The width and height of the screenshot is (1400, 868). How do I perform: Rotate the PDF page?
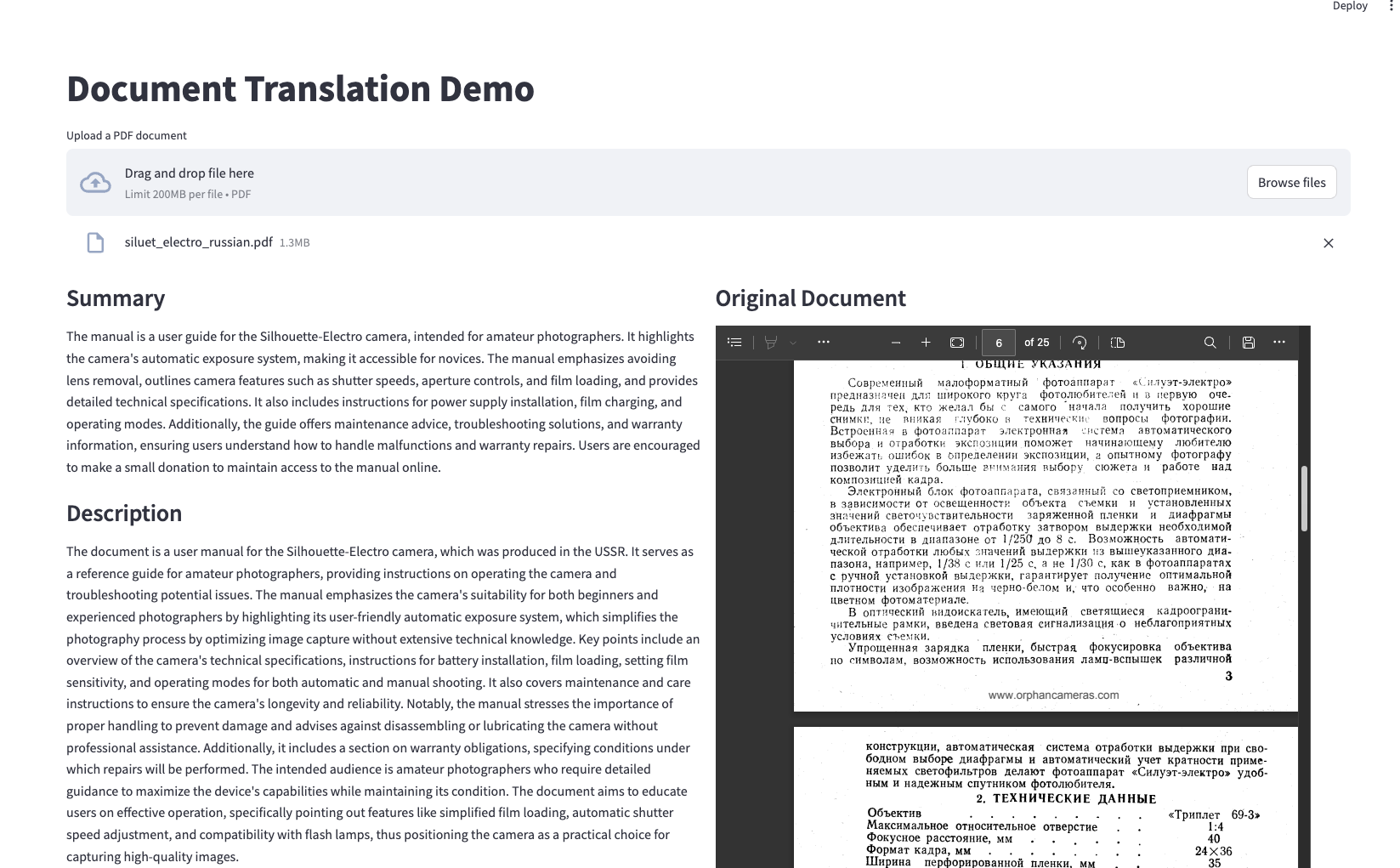pyautogui.click(x=1080, y=342)
